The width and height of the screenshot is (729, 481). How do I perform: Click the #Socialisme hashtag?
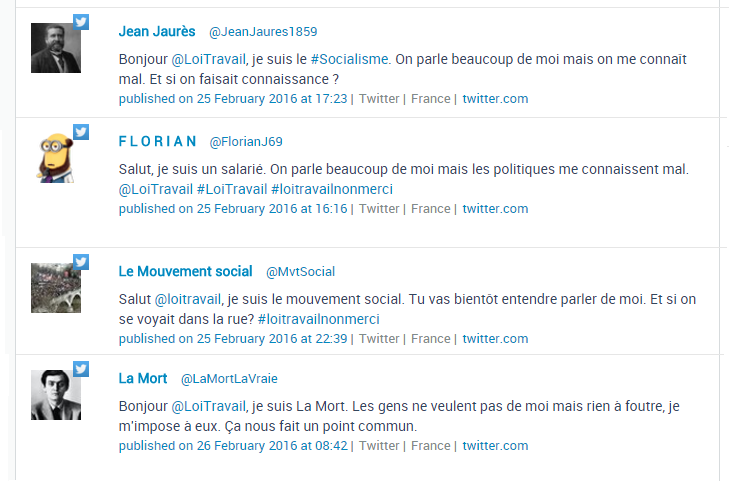coord(349,59)
